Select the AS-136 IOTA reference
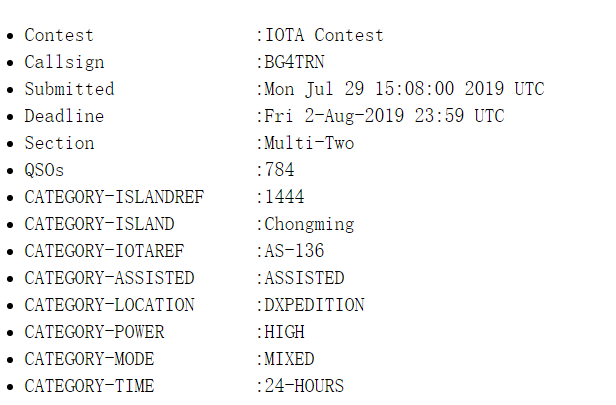This screenshot has width=616, height=405. [x=294, y=251]
